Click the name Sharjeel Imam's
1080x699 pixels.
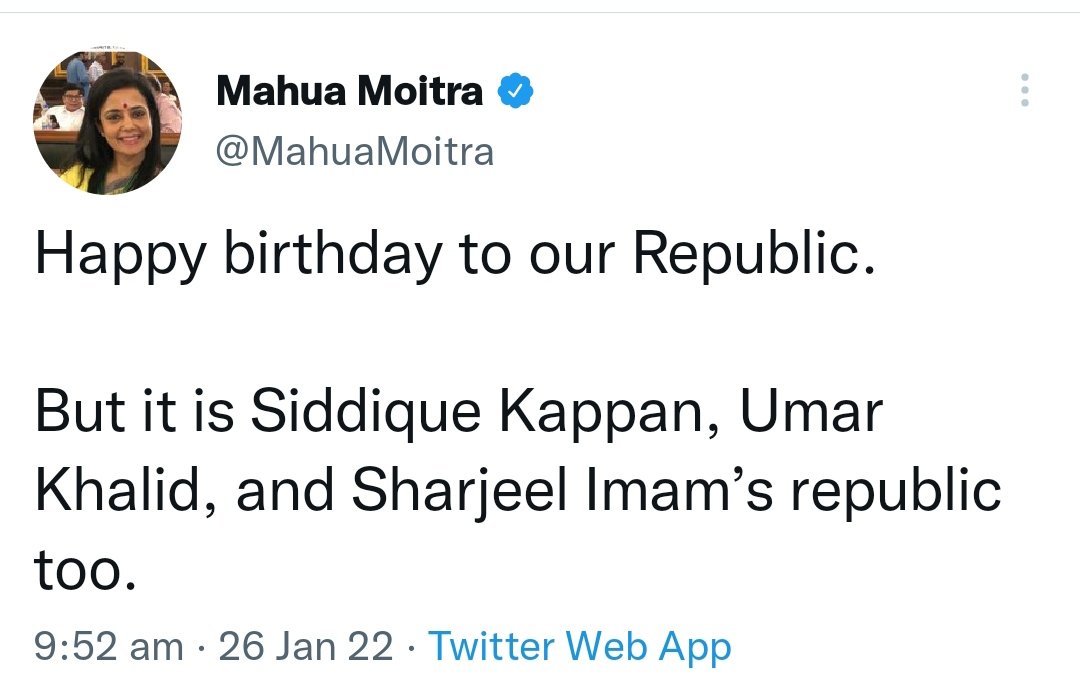click(x=573, y=490)
